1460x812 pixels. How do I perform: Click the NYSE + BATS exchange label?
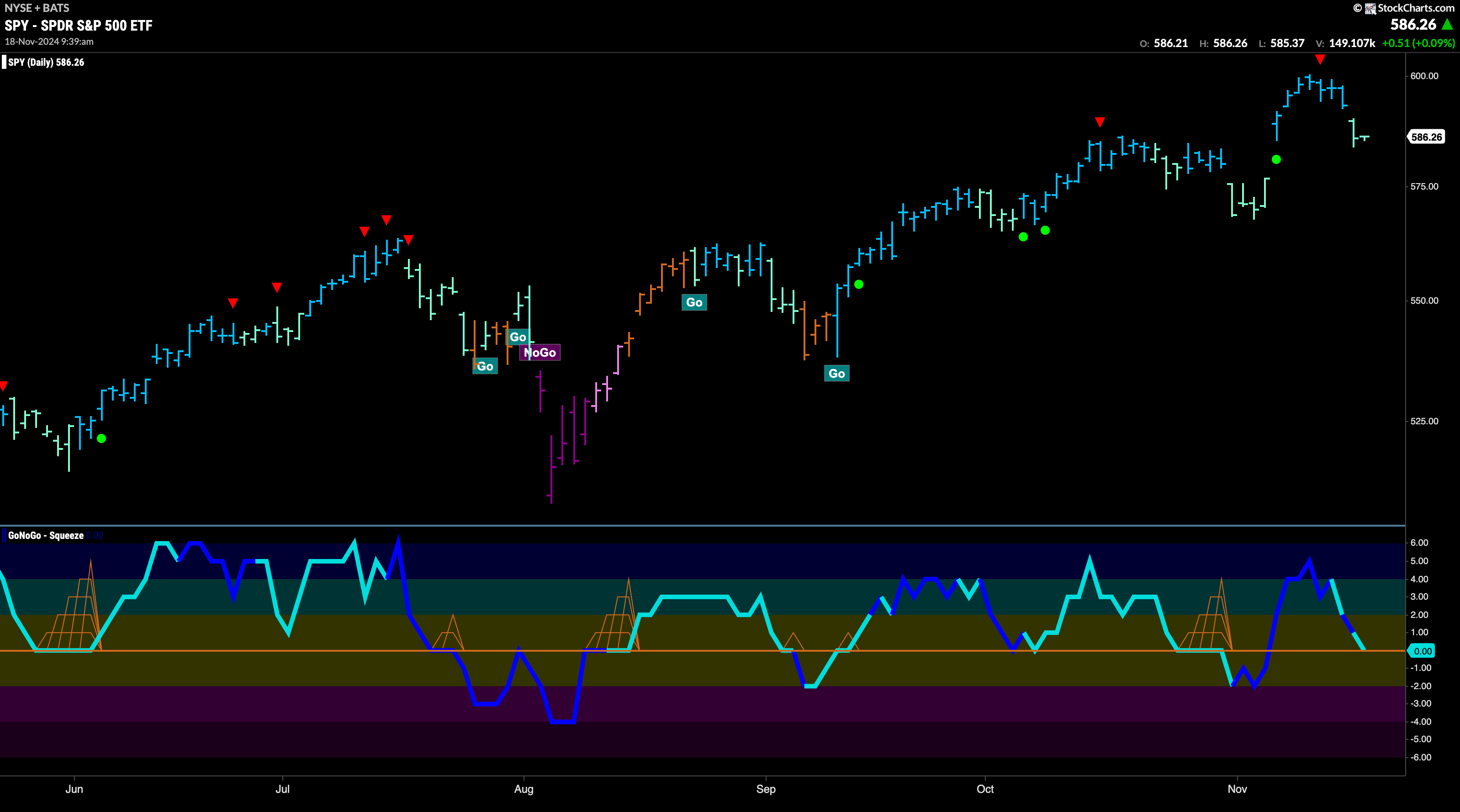[x=37, y=8]
